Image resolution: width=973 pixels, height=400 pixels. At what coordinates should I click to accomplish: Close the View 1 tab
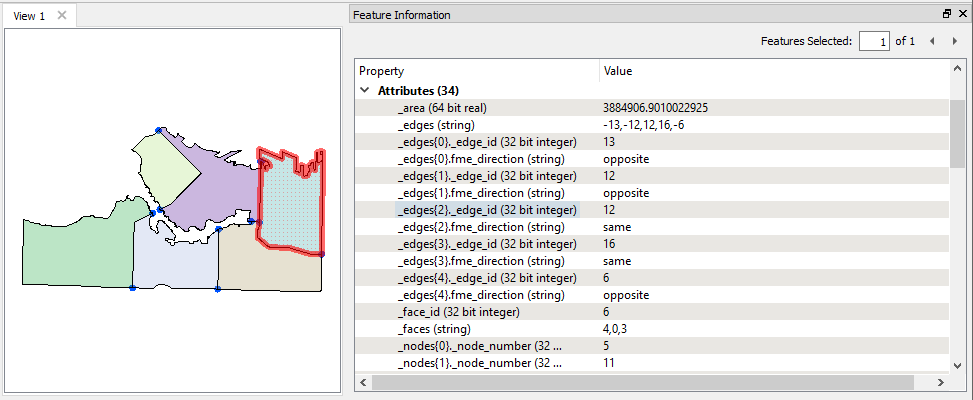(x=61, y=16)
